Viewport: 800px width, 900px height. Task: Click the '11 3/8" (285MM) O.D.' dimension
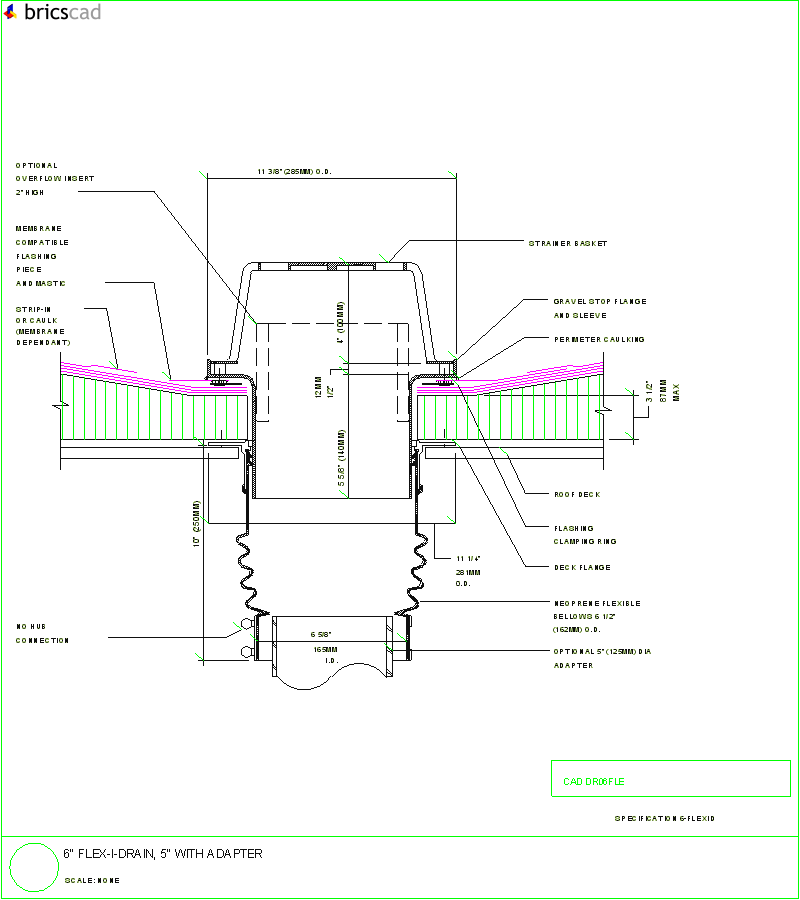[x=294, y=172]
